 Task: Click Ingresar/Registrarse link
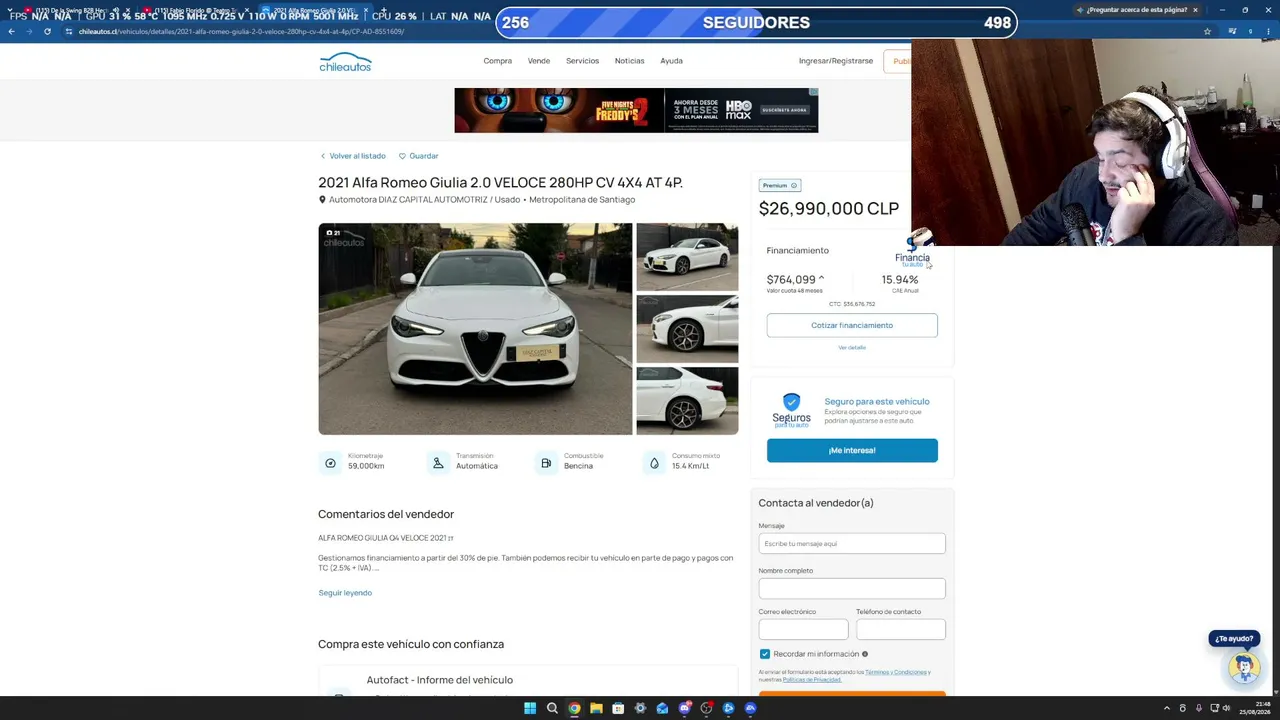pyautogui.click(x=836, y=61)
